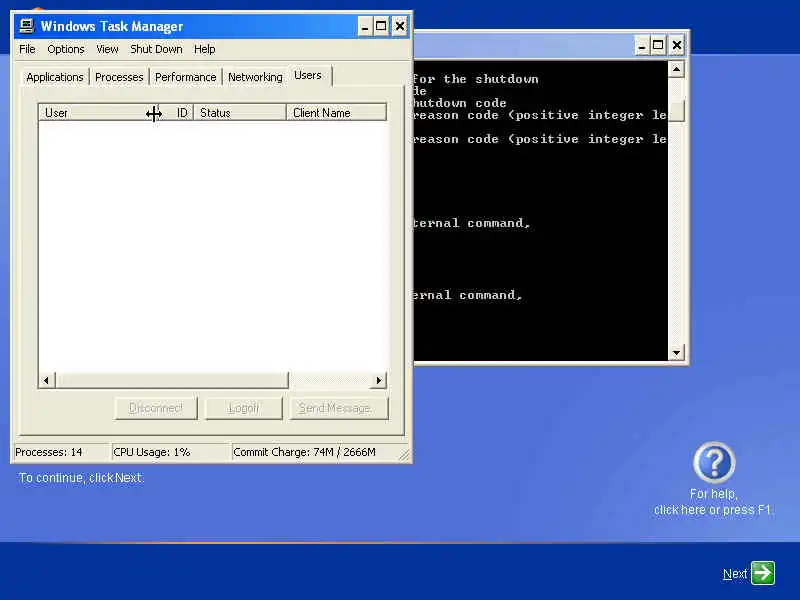Maximize the Windows Task Manager window
The height and width of the screenshot is (600, 800).
381,26
